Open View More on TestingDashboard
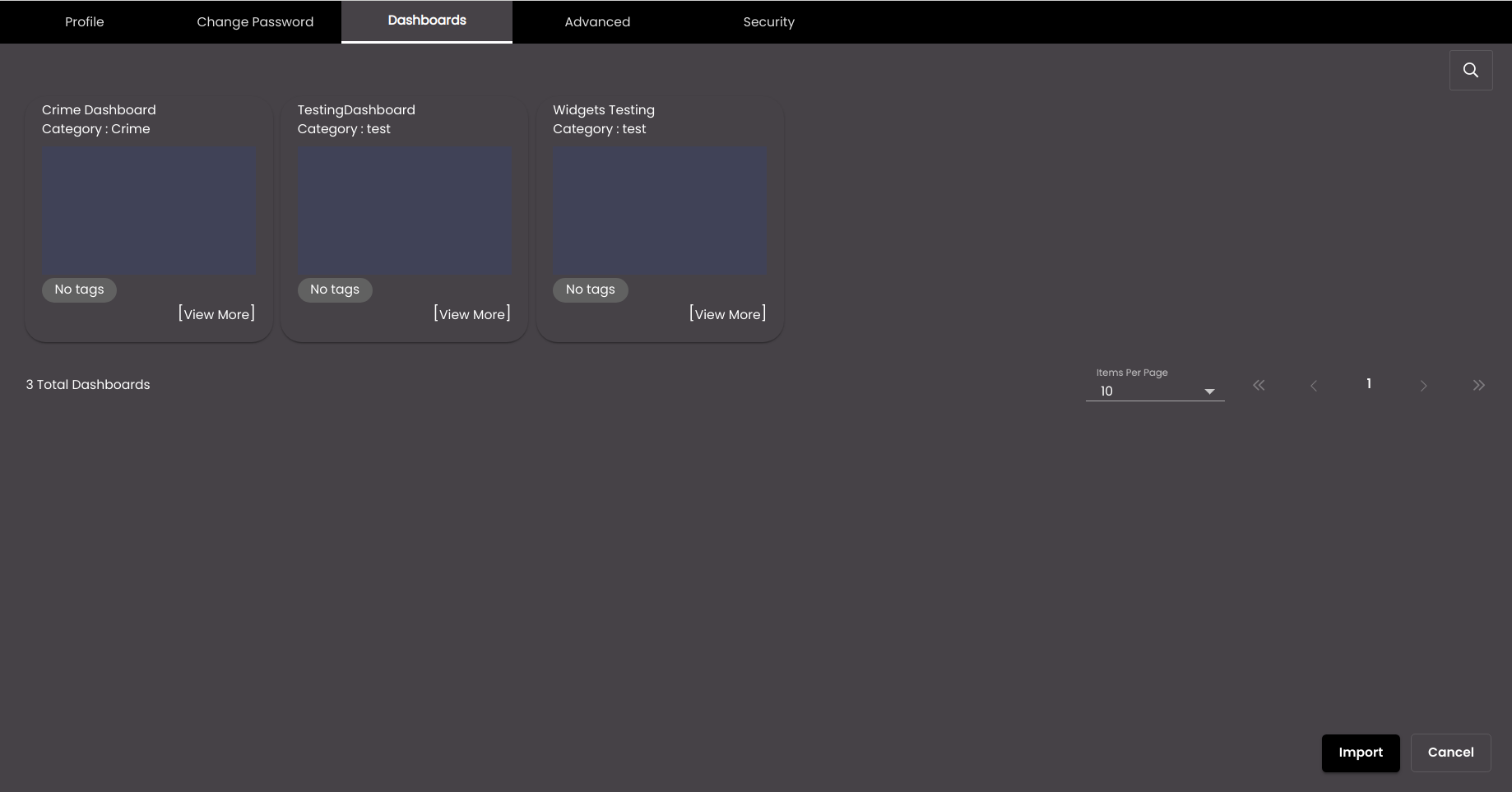 point(472,314)
